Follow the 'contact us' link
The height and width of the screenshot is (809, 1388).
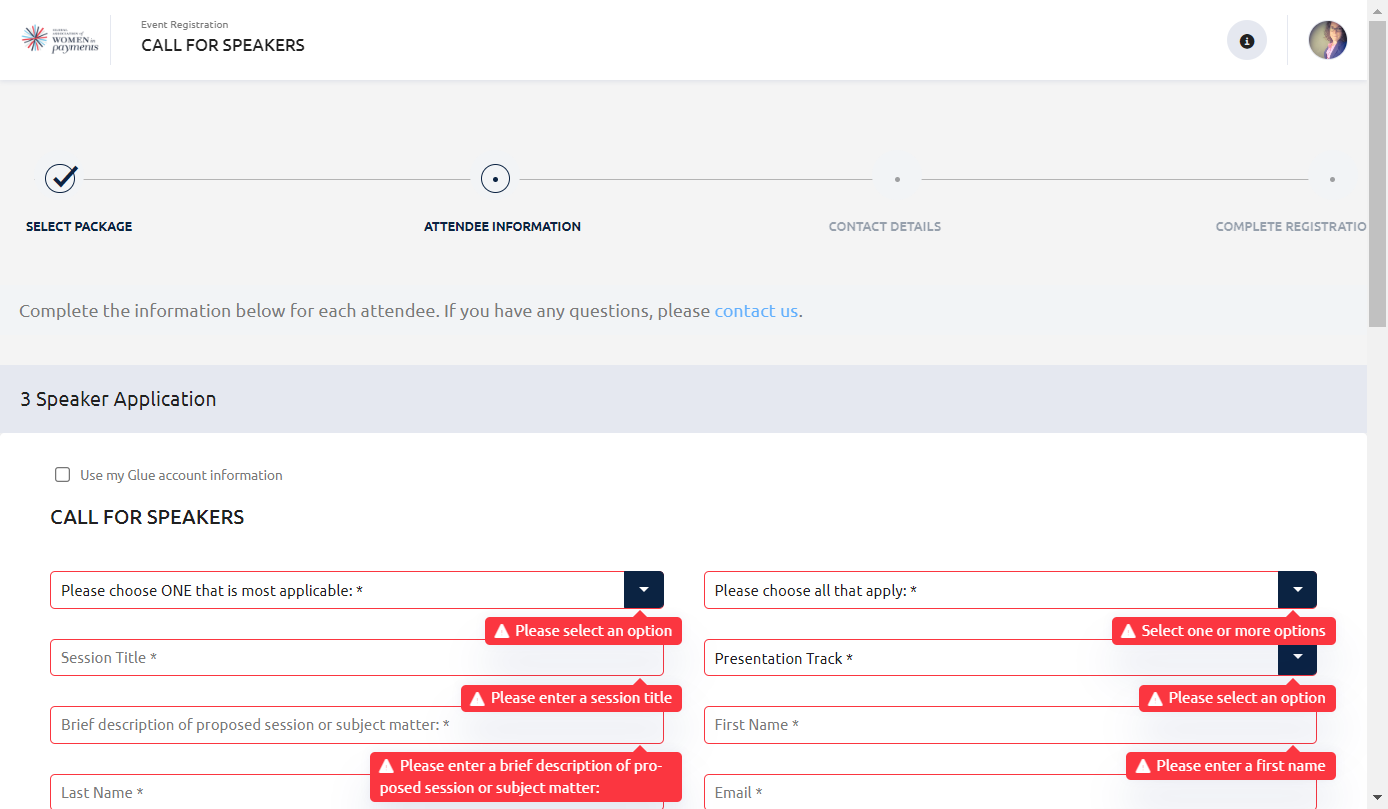point(756,311)
